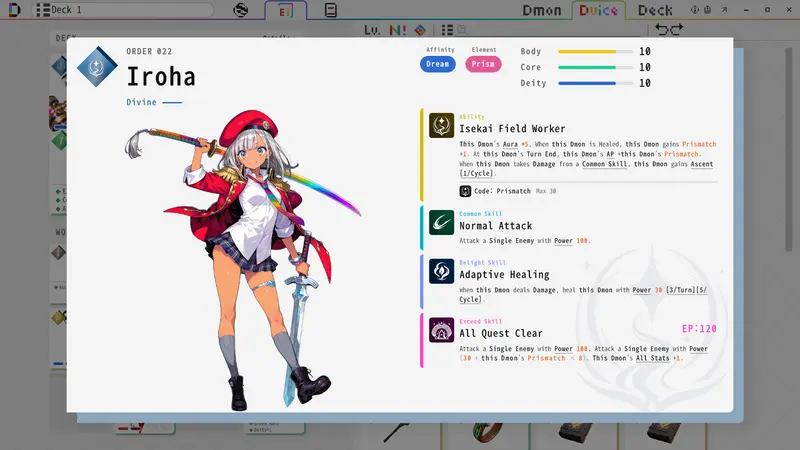Open the Dmon tab

pos(541,10)
